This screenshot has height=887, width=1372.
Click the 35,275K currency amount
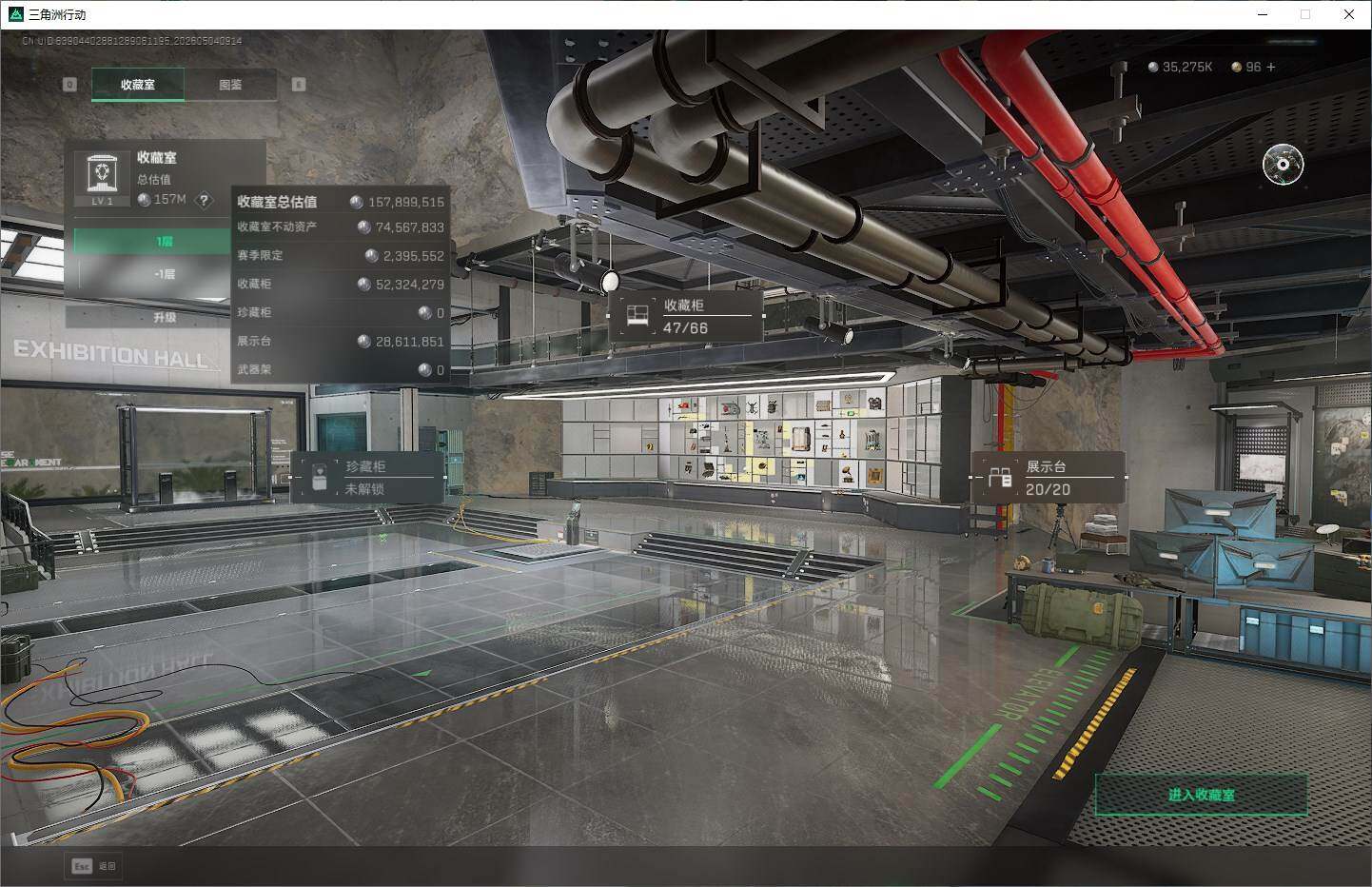(x=1187, y=67)
